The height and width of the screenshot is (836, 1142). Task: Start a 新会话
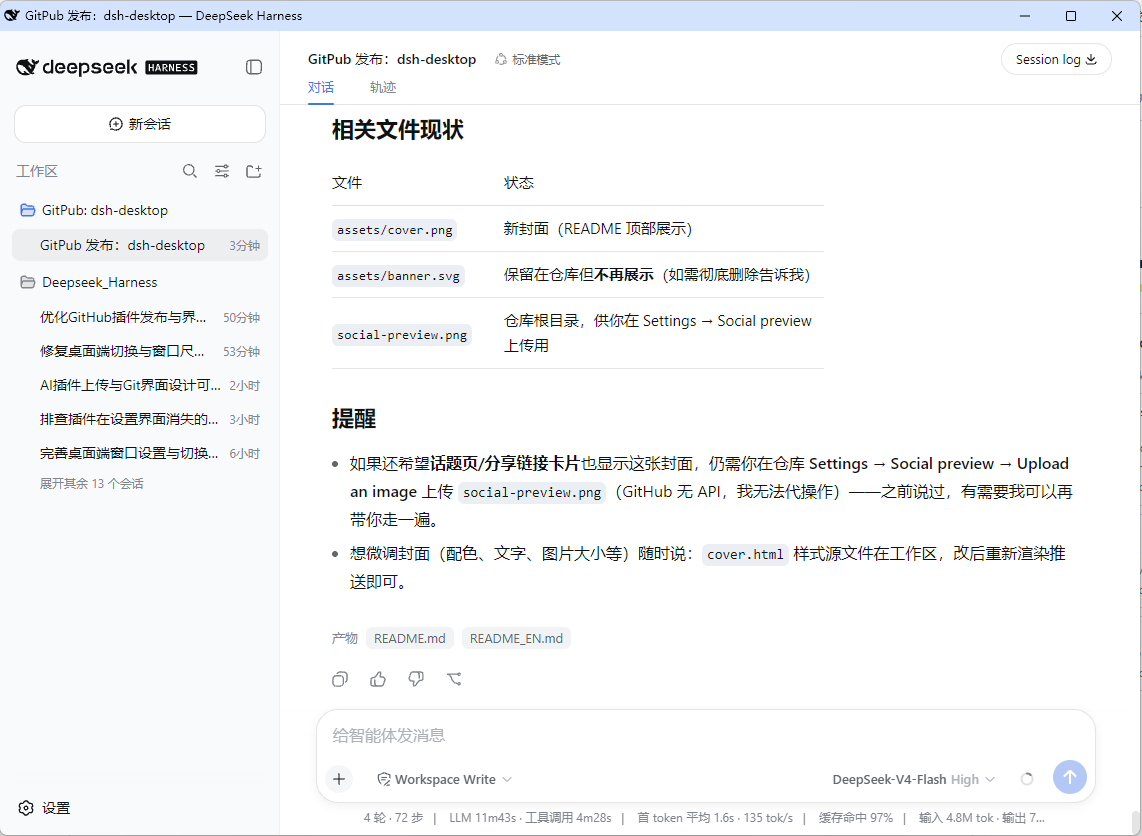click(x=140, y=124)
